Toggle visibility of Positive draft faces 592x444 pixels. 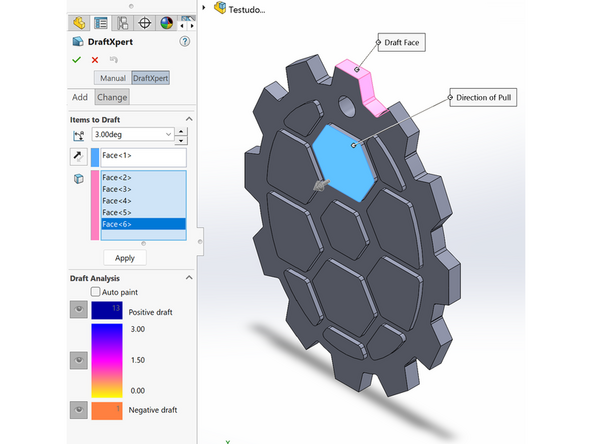79,310
